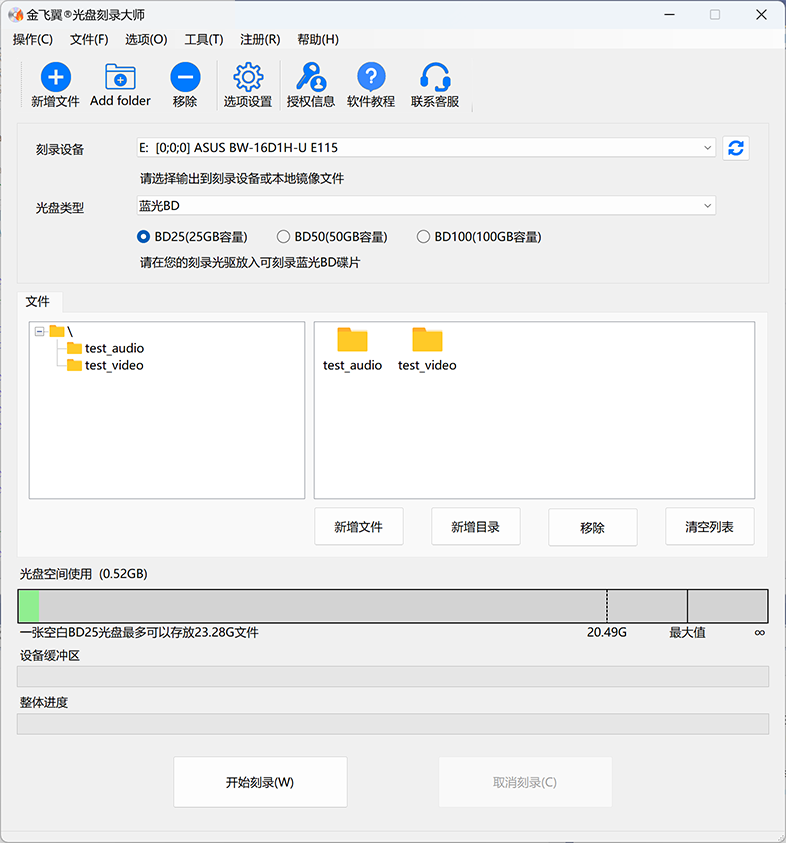Open the 帮助(H) menu

pos(318,39)
